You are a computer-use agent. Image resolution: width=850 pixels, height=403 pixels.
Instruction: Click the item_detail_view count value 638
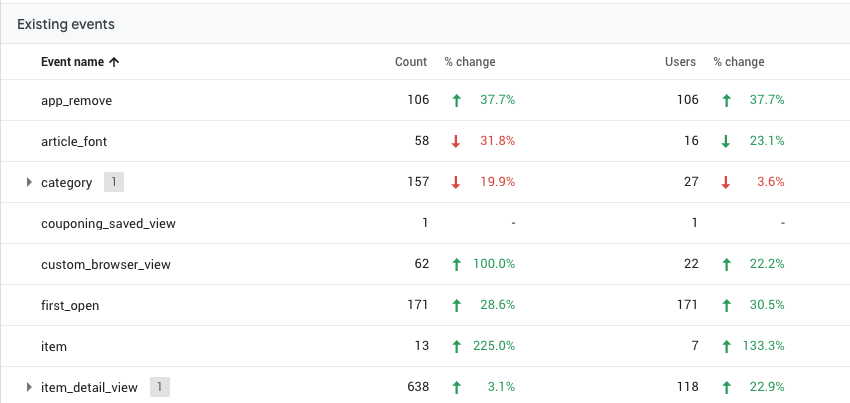[413, 386]
